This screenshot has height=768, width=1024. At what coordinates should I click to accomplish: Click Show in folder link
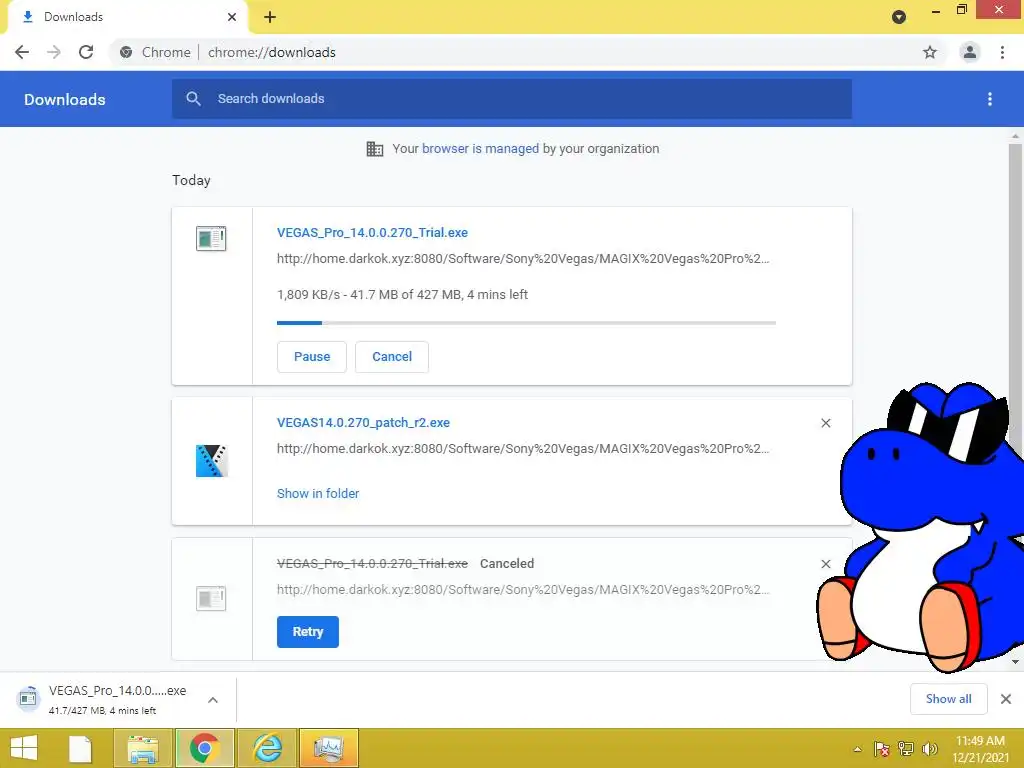click(318, 494)
